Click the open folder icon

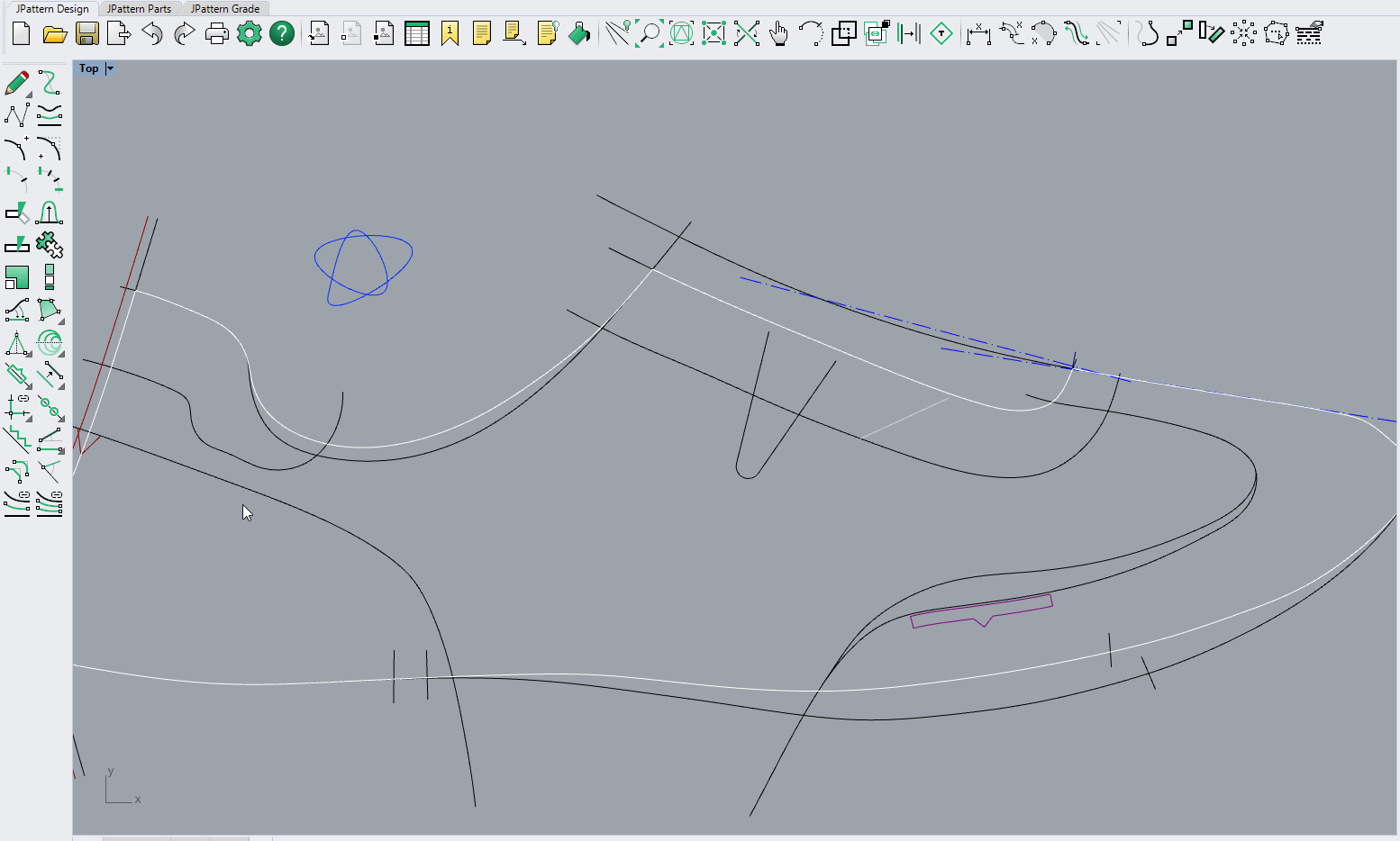55,34
